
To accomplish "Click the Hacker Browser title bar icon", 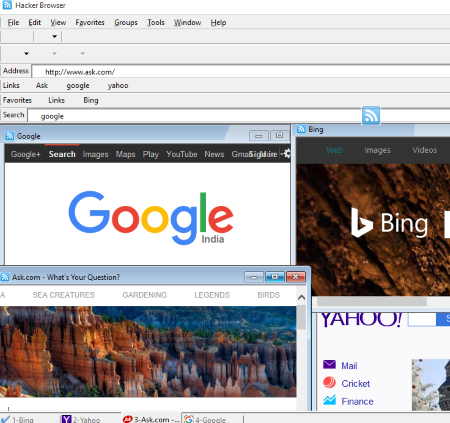I will click(x=7, y=5).
